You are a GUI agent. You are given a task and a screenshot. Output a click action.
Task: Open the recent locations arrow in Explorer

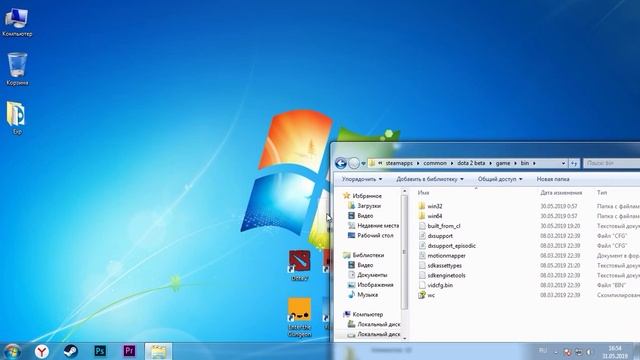pos(363,163)
